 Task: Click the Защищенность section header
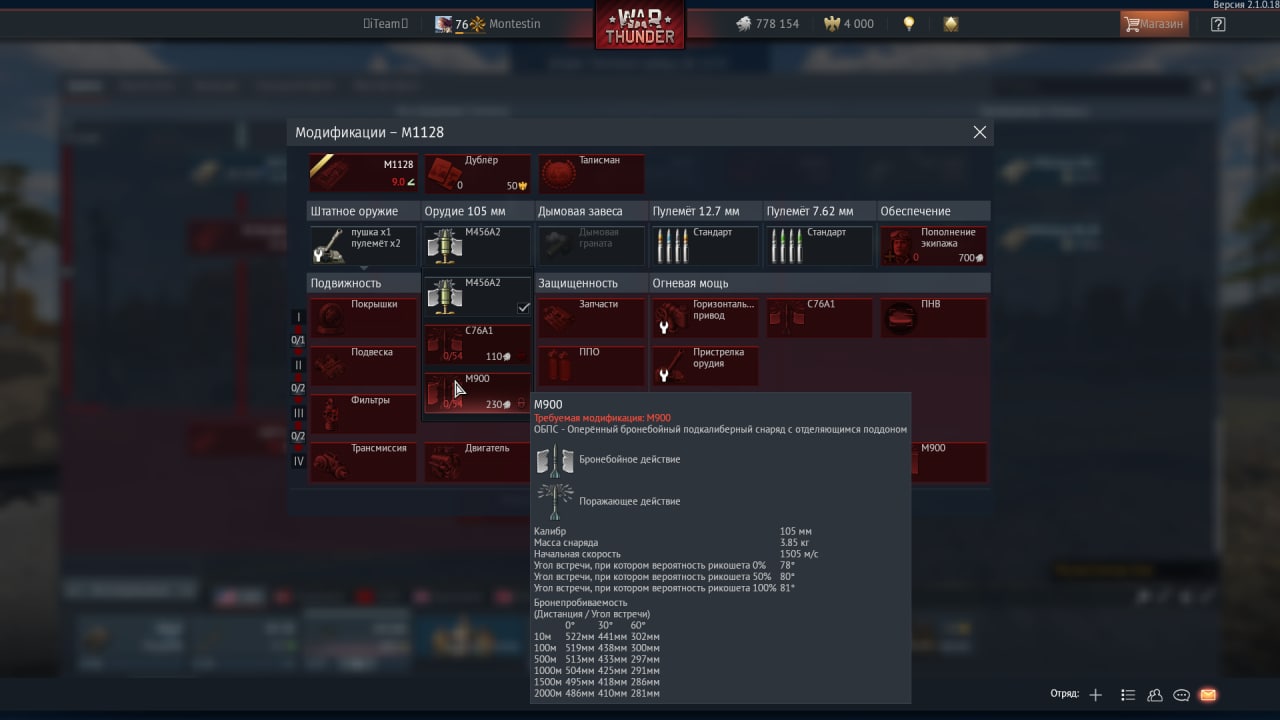tap(578, 283)
